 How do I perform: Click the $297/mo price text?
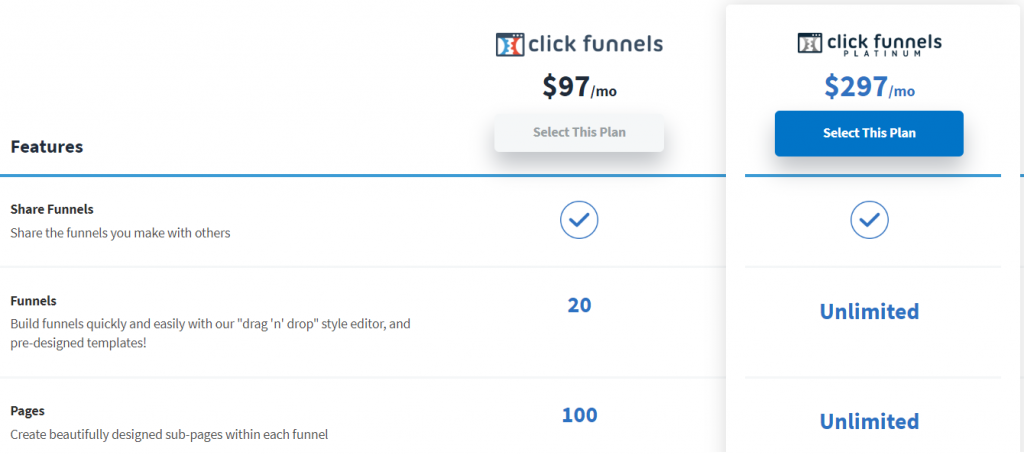869,87
